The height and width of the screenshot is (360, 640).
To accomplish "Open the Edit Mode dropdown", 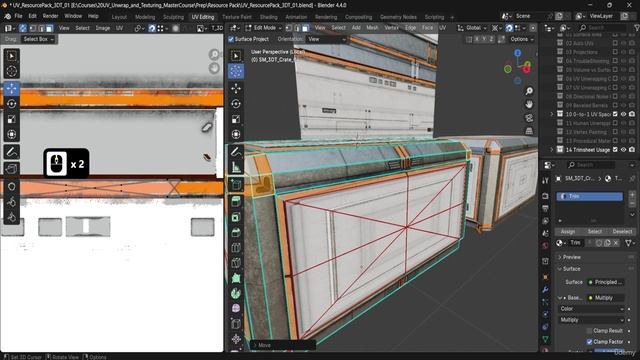I will pos(264,28).
